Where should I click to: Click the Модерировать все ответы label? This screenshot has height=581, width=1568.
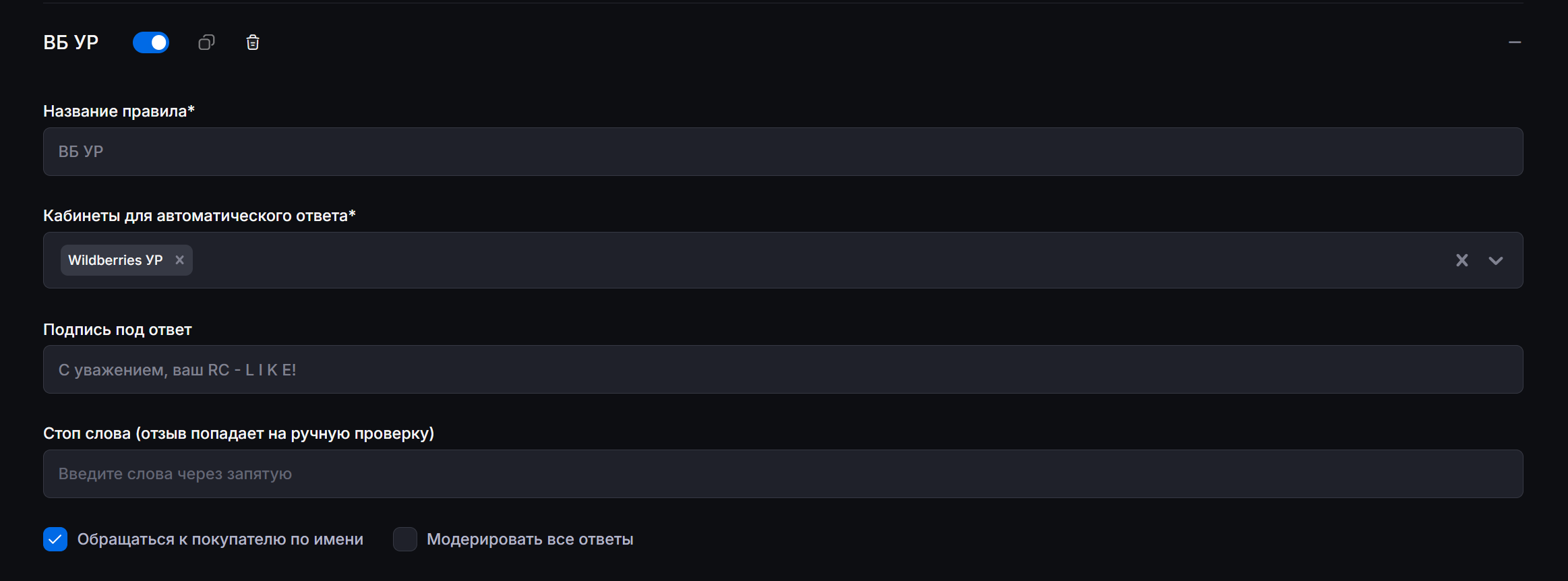click(x=530, y=539)
